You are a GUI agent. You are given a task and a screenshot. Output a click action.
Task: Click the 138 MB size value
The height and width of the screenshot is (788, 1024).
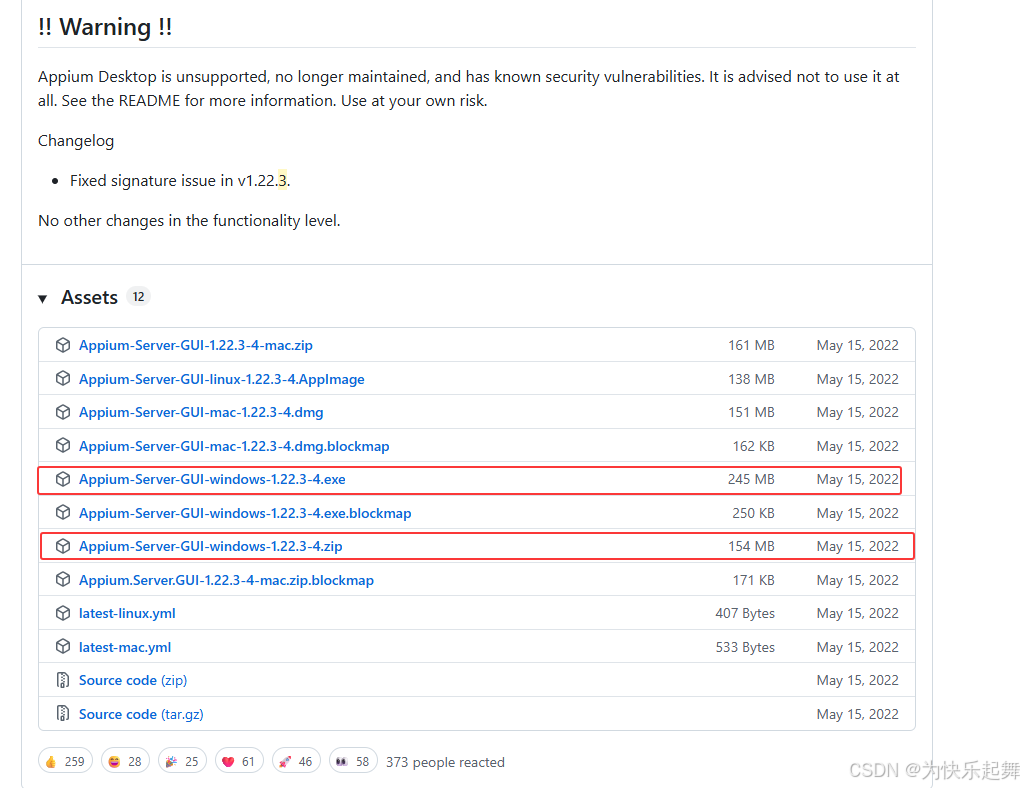(x=751, y=379)
